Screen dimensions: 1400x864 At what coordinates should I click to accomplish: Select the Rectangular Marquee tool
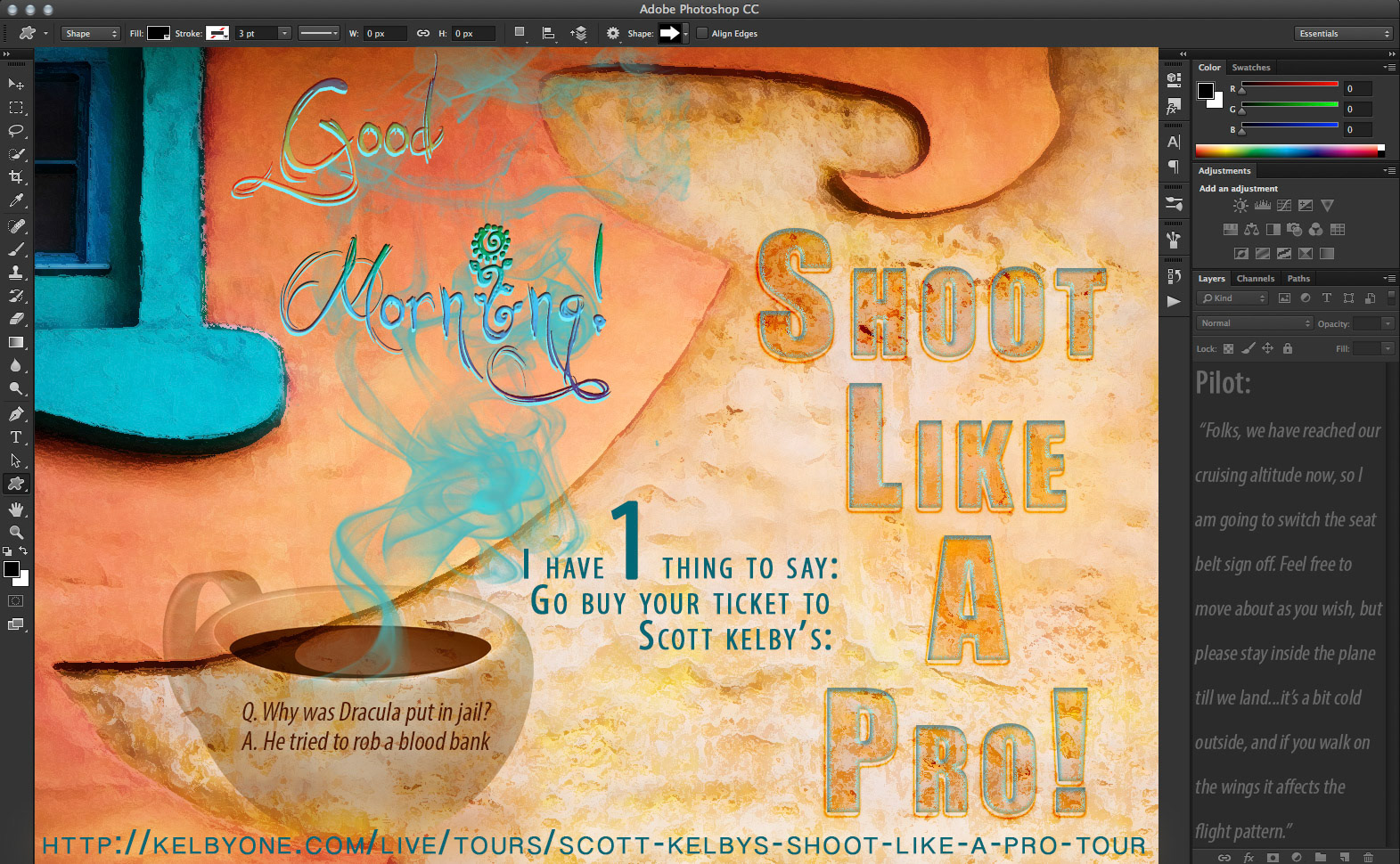pos(16,108)
